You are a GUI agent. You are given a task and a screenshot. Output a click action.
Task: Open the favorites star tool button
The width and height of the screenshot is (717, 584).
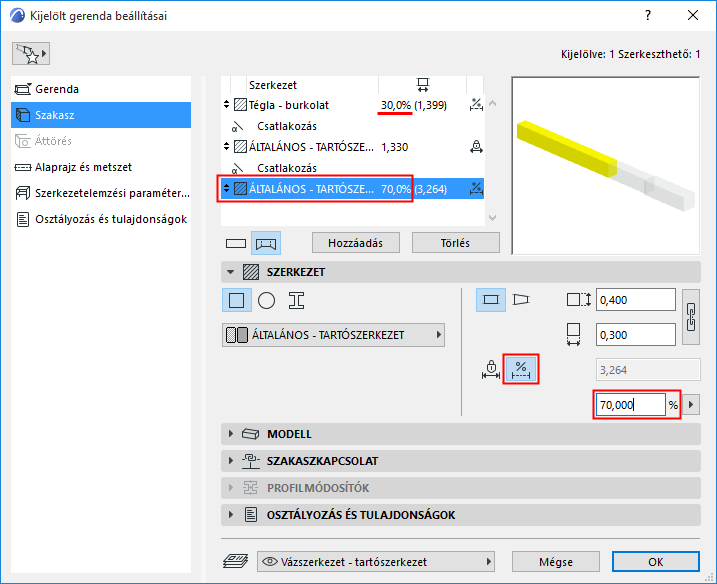coord(31,54)
